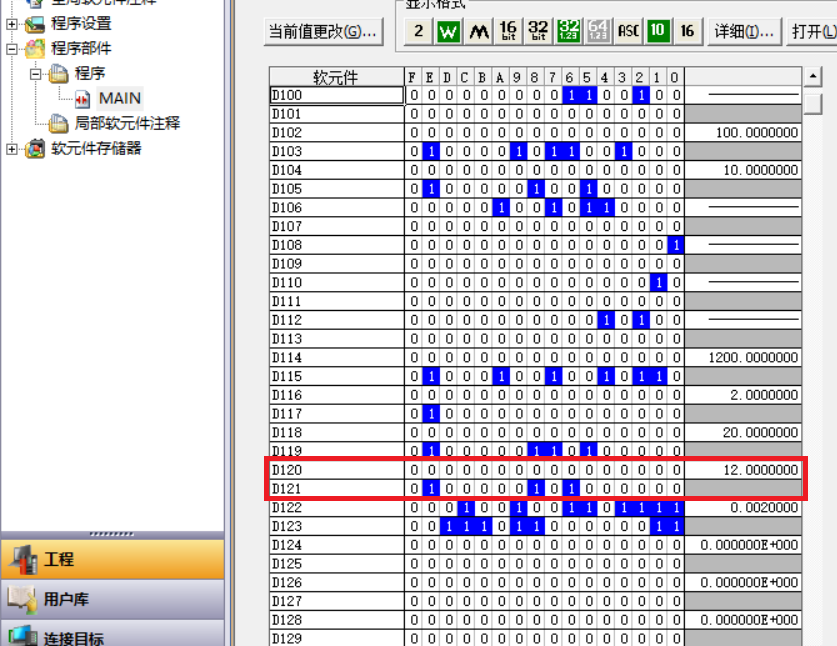Toggle bit 6 of D100

click(x=570, y=96)
